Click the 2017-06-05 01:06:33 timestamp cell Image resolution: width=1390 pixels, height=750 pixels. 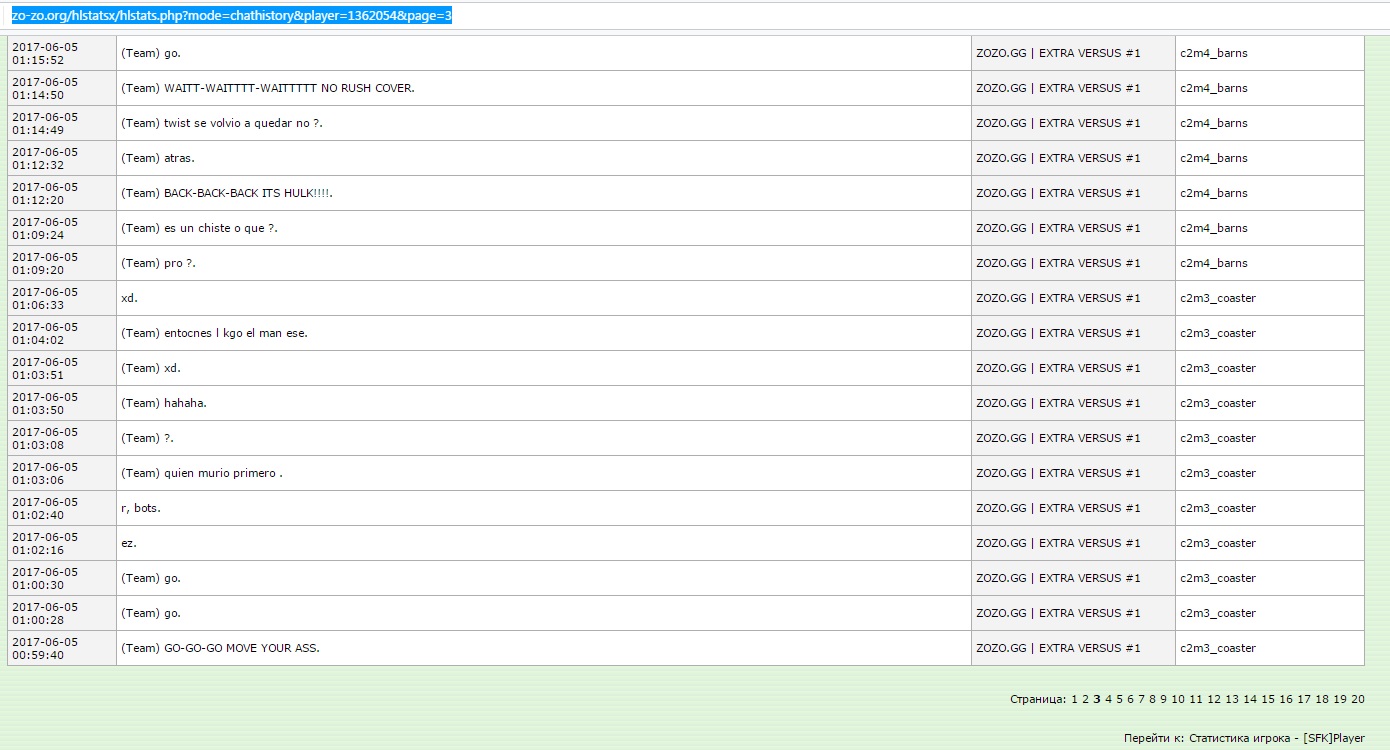pyautogui.click(x=45, y=298)
